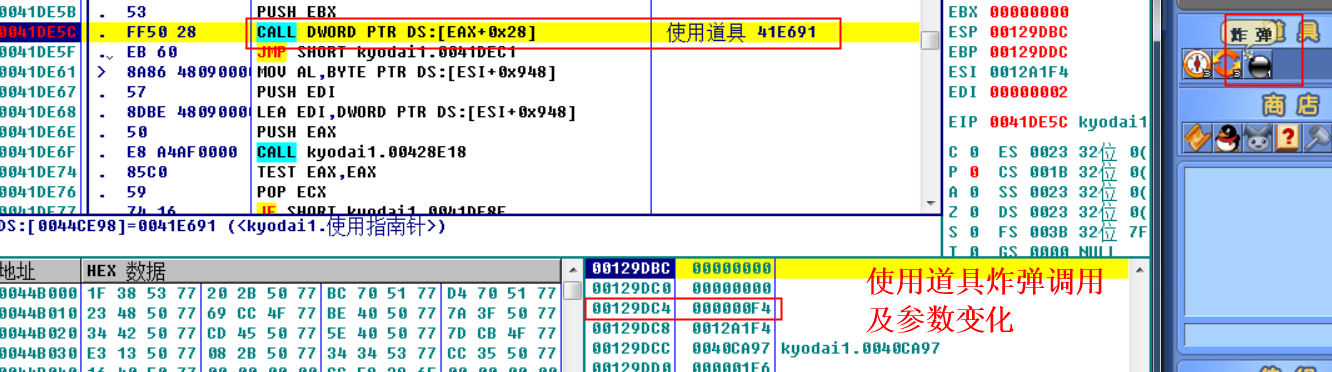Click address 0041DE61 in disassembly
Viewport: 1332px width, 372px height.
click(38, 72)
